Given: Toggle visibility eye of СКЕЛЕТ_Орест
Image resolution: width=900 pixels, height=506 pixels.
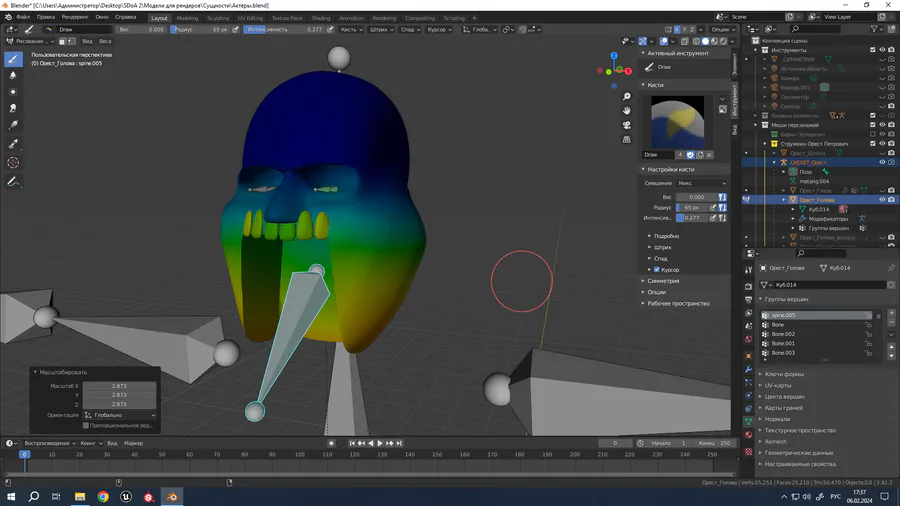Looking at the screenshot, I should click(x=882, y=162).
